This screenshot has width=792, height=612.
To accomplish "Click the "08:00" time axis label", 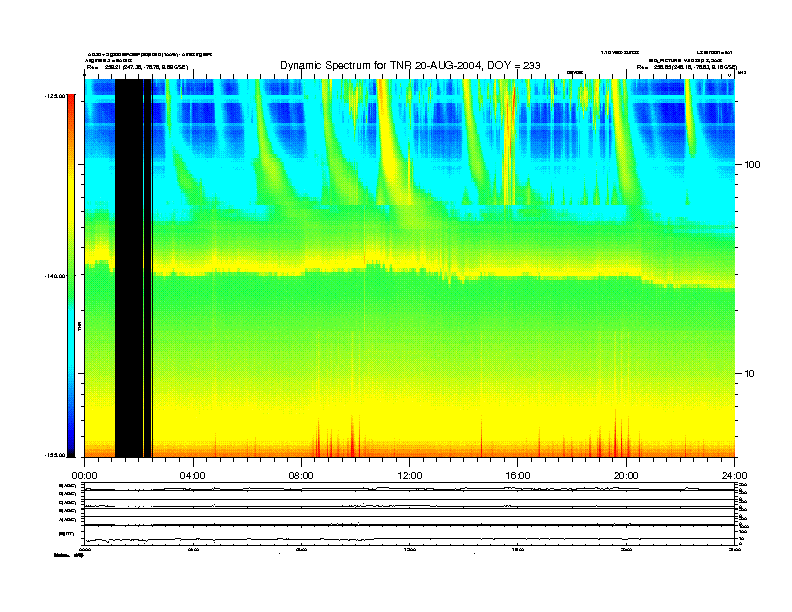I will pyautogui.click(x=301, y=476).
